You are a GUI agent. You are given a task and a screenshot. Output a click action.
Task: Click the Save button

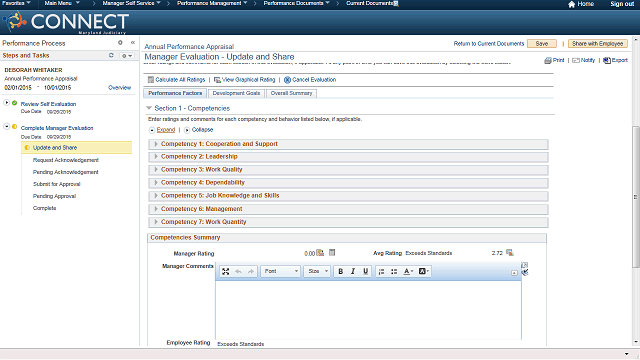542,44
